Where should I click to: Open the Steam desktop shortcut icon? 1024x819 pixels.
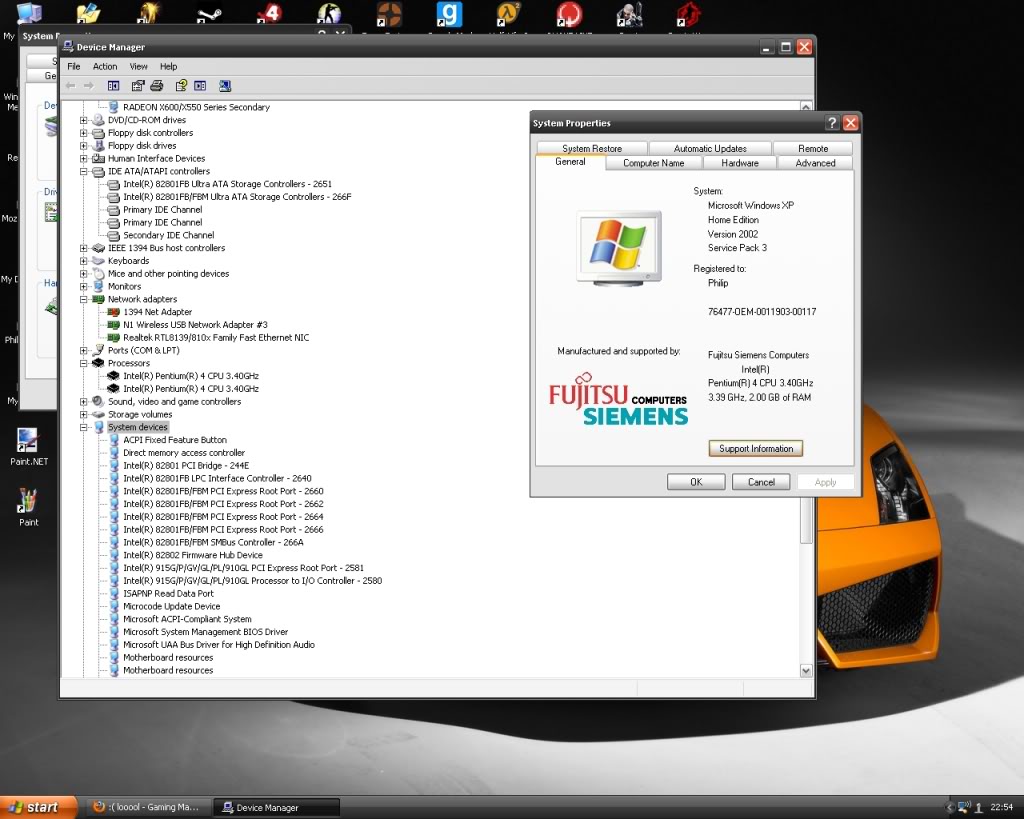click(208, 14)
